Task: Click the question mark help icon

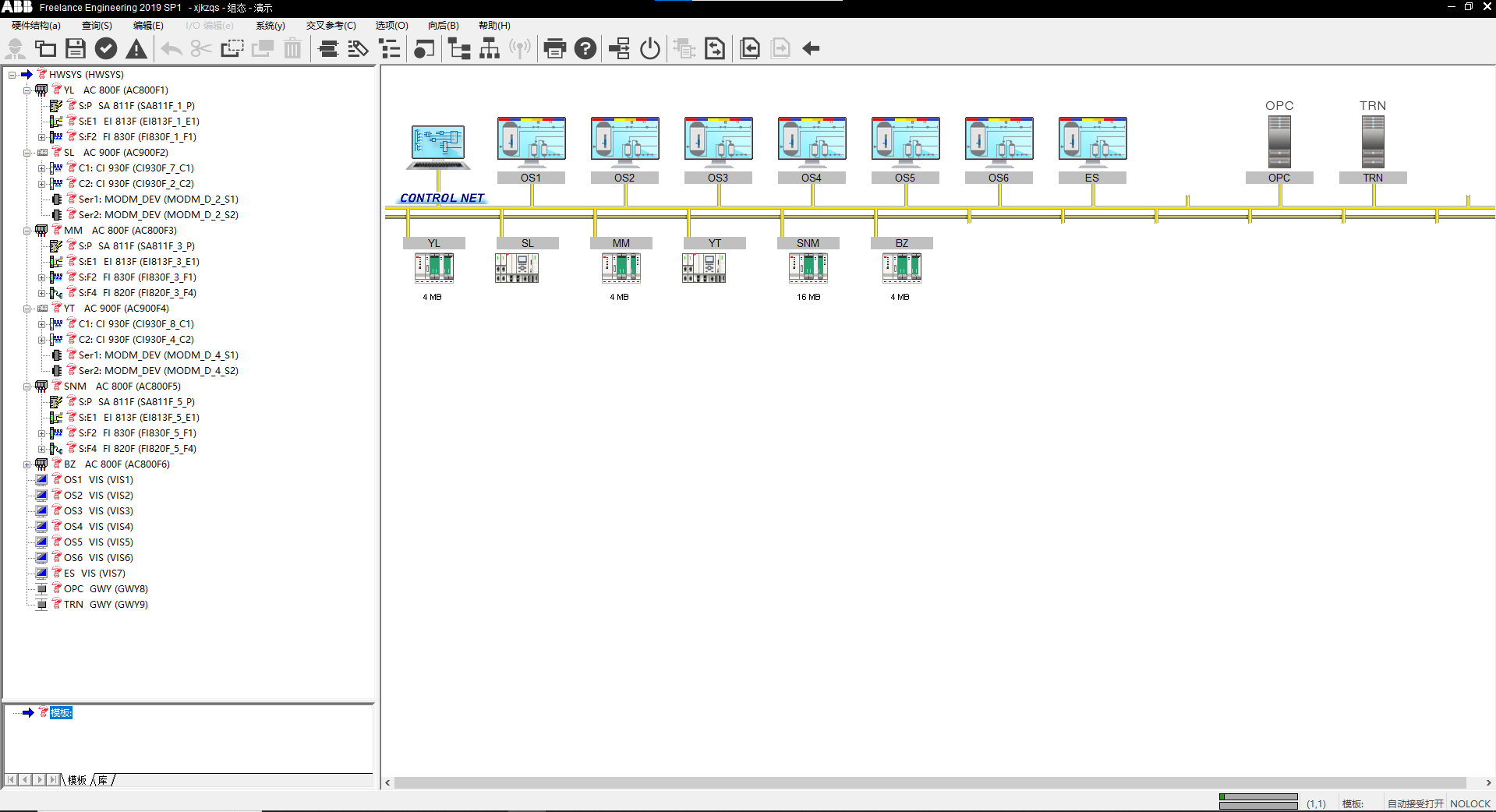Action: pos(585,48)
